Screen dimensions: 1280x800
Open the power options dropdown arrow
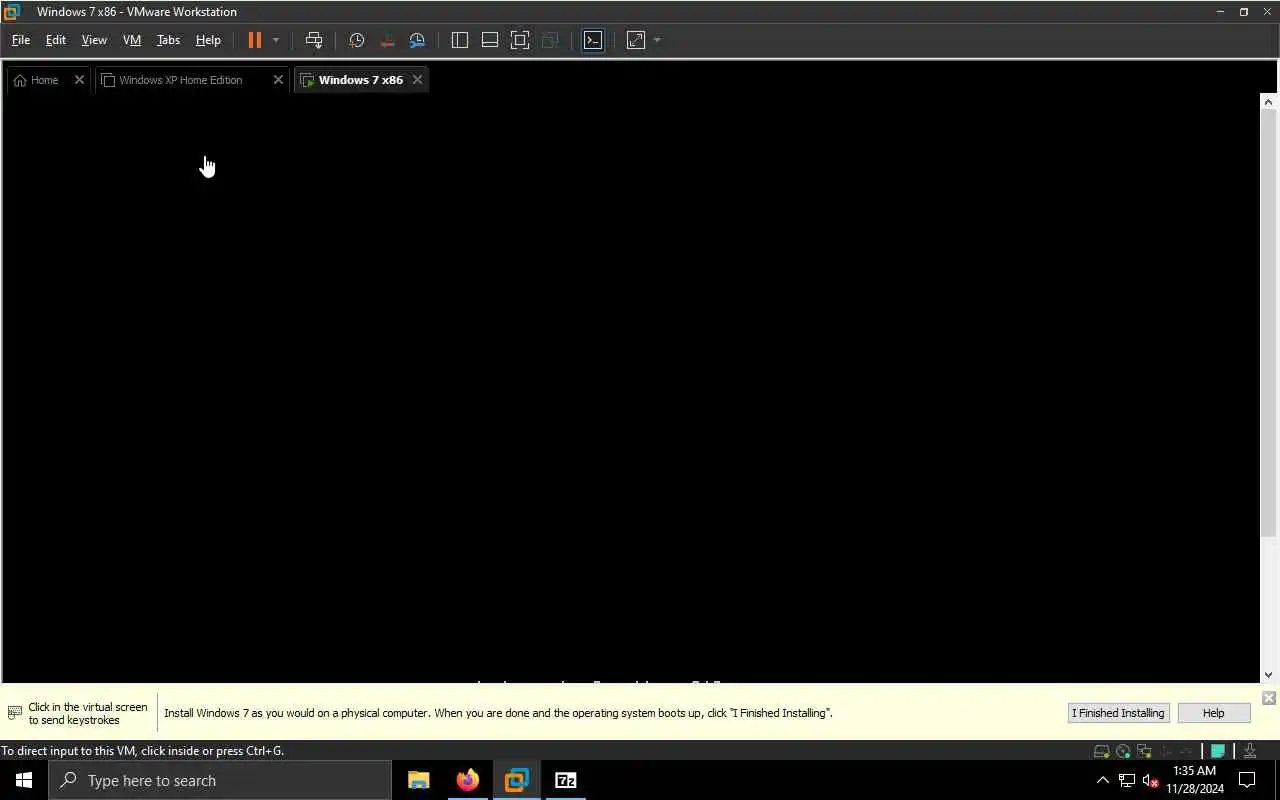(x=276, y=40)
